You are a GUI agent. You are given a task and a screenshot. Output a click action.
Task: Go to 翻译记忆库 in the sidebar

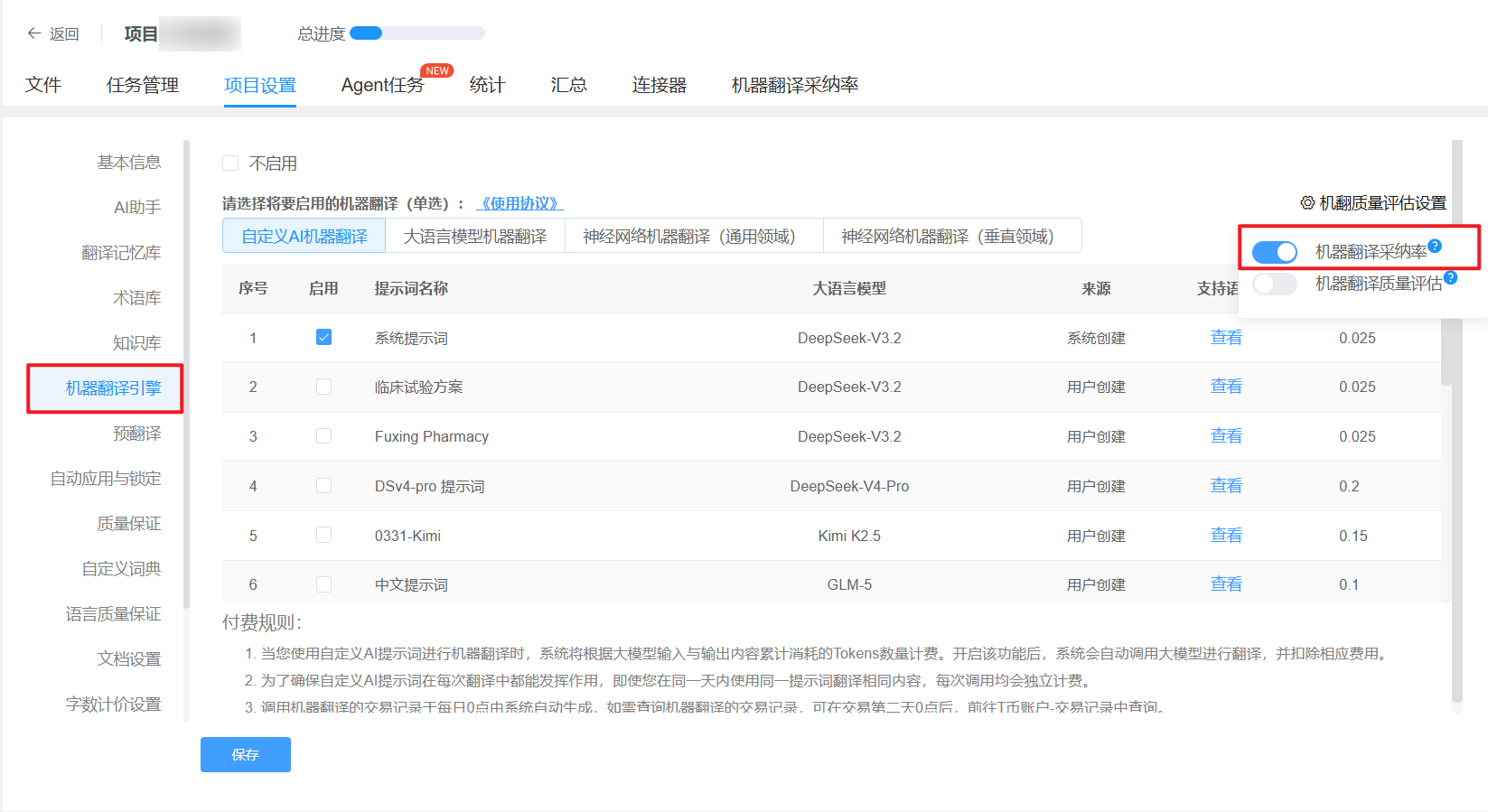pos(121,253)
